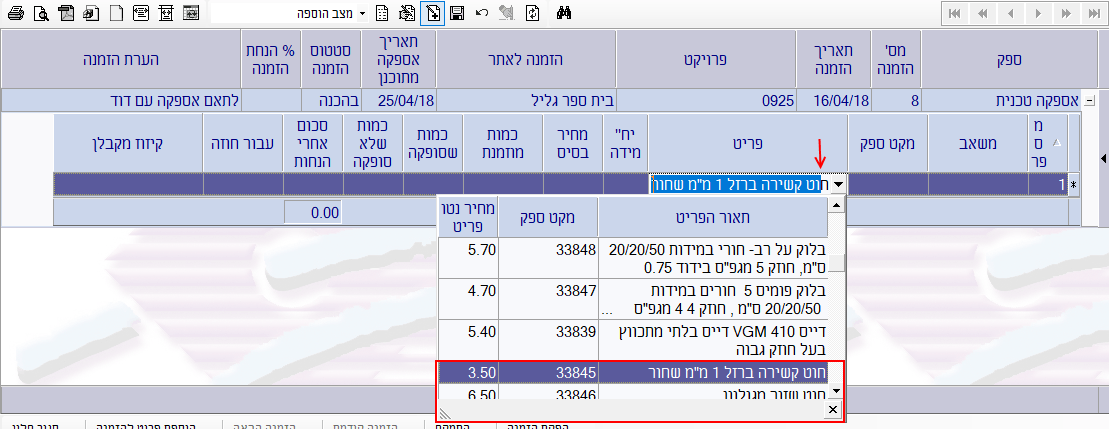Jump to the first record

tap(955, 13)
